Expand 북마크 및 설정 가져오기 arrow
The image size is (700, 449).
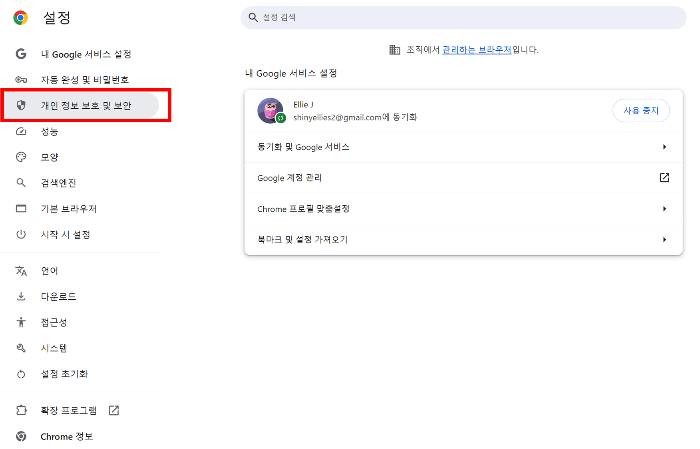(664, 240)
